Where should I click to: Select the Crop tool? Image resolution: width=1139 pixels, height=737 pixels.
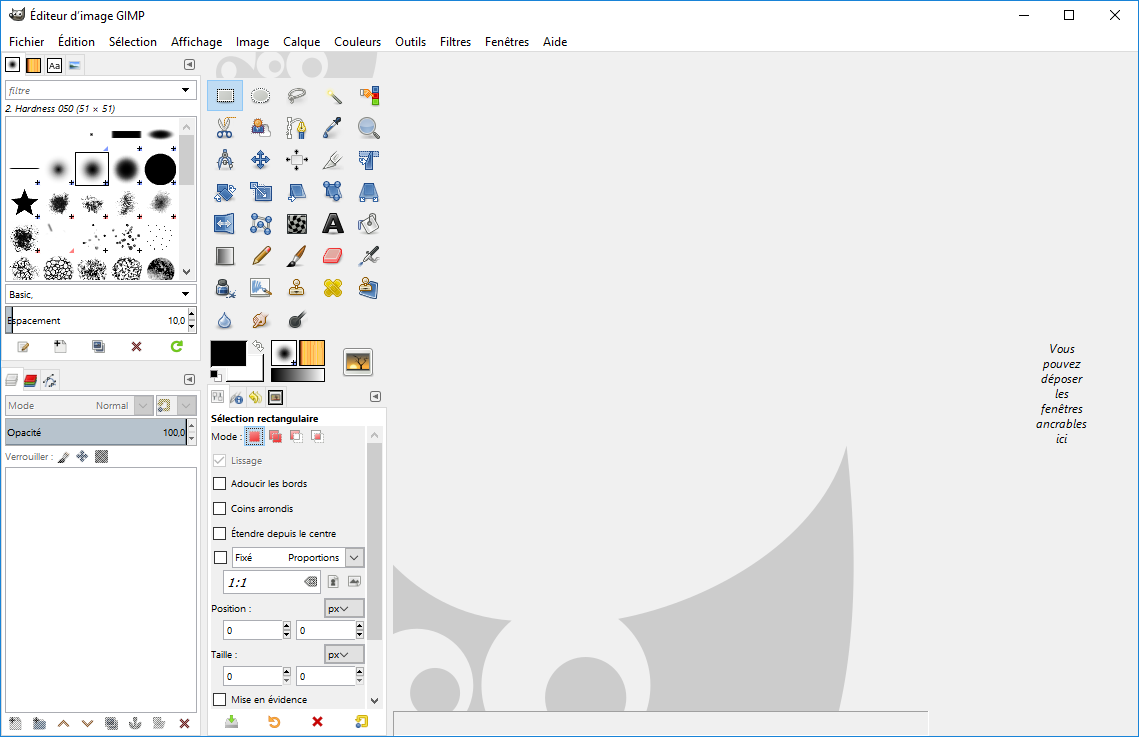333,160
